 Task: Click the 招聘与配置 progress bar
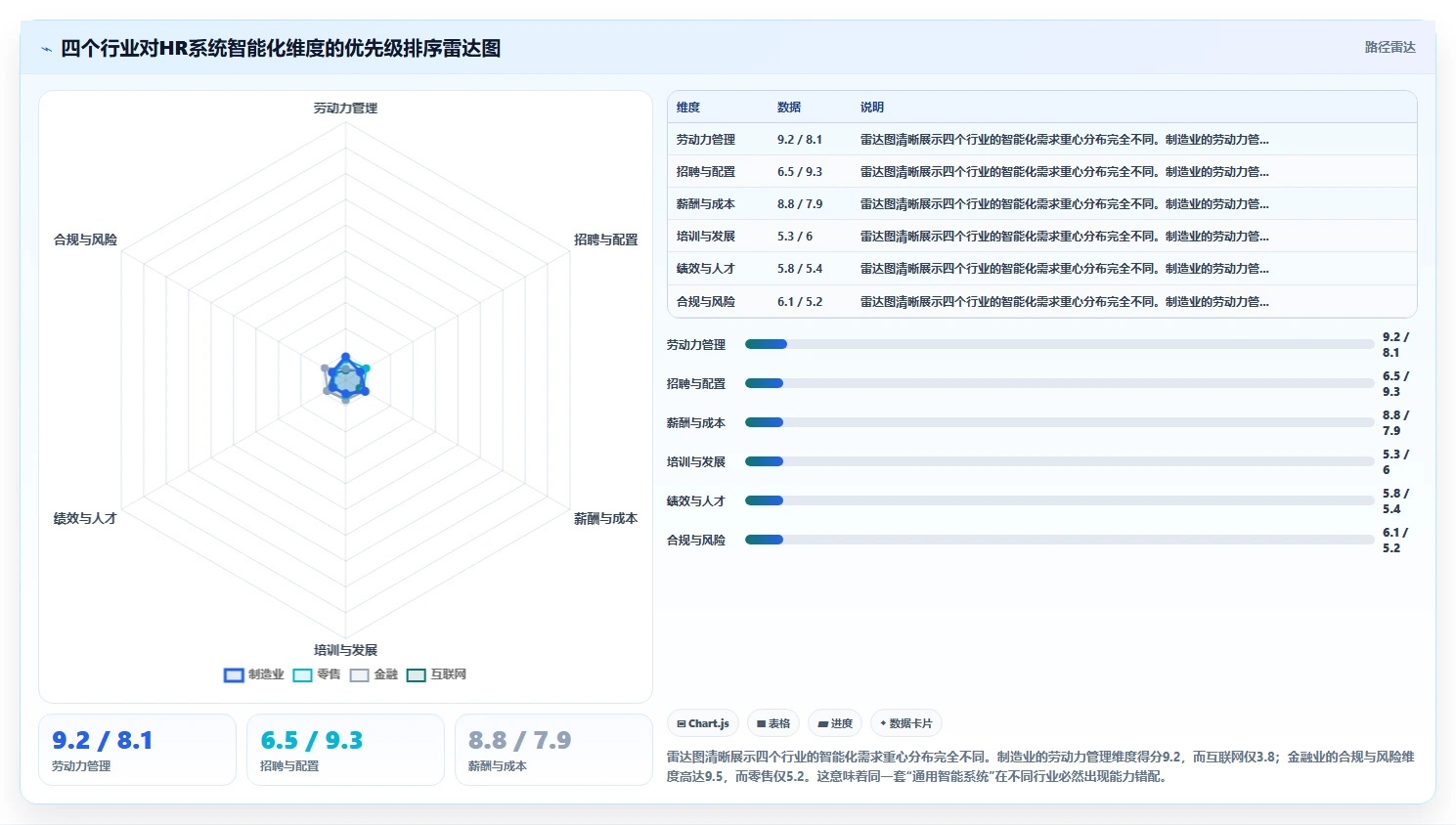coord(1060,383)
